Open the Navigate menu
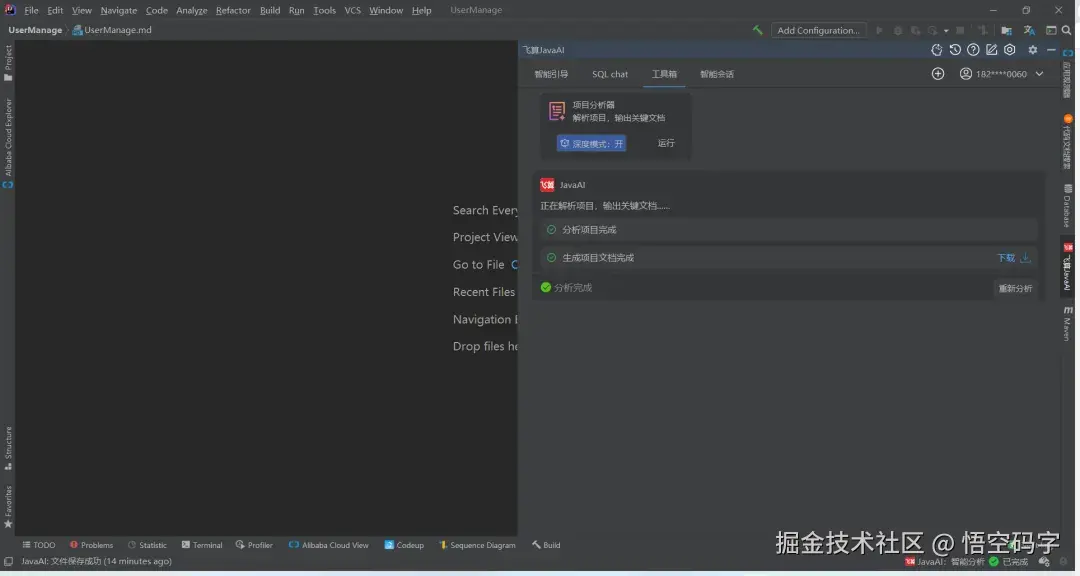Image resolution: width=1080 pixels, height=576 pixels. [x=118, y=10]
